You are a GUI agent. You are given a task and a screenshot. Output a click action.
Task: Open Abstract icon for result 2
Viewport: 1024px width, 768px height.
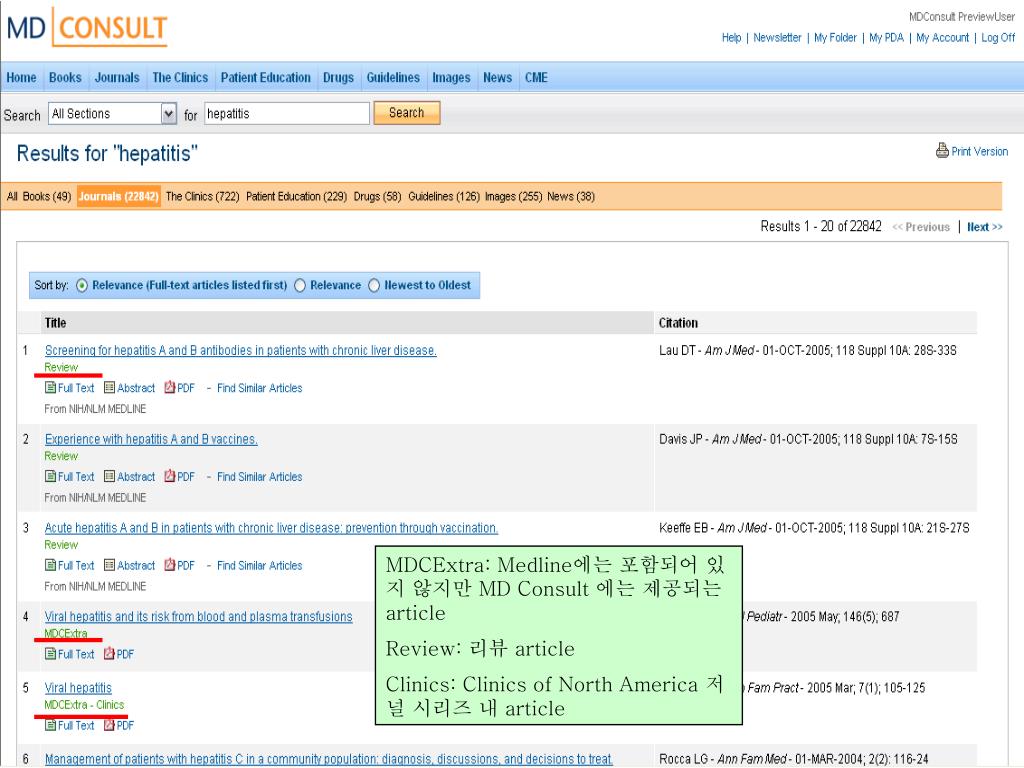(x=109, y=476)
